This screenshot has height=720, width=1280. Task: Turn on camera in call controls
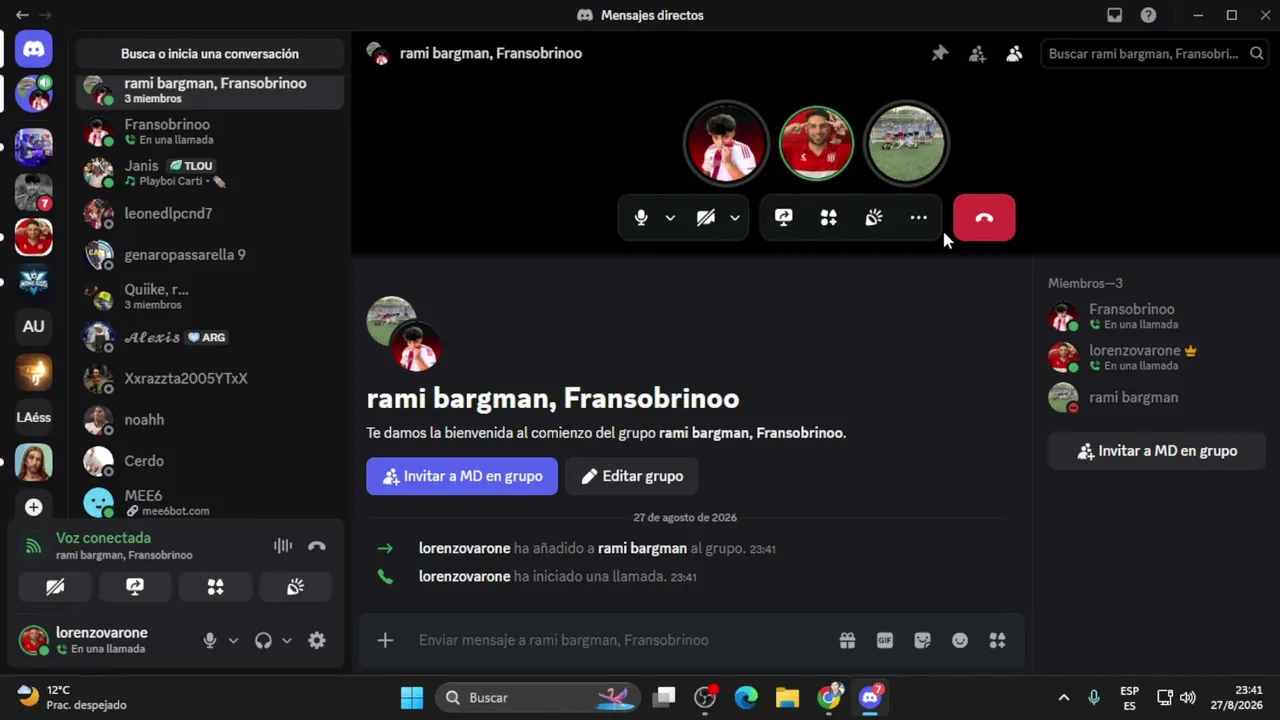(706, 218)
